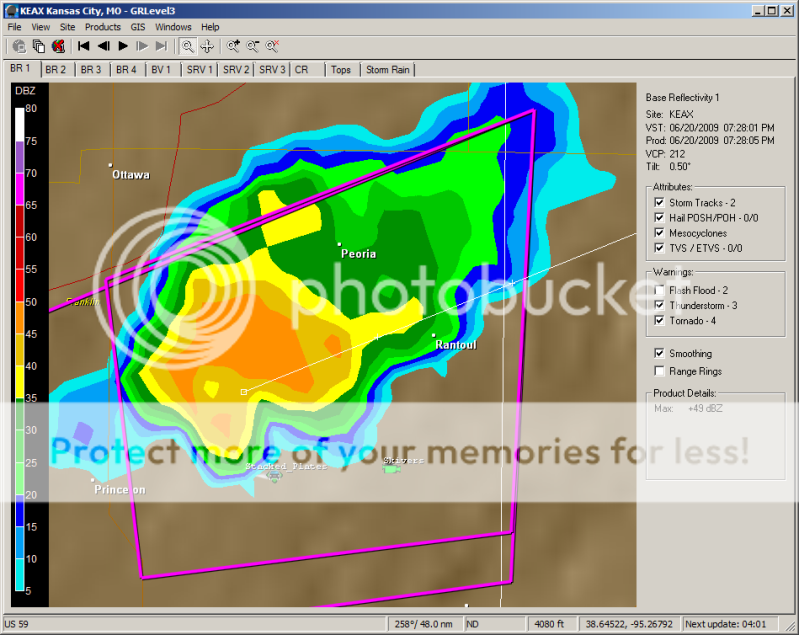
Task: Click the storm track cell marker square
Action: point(244,392)
